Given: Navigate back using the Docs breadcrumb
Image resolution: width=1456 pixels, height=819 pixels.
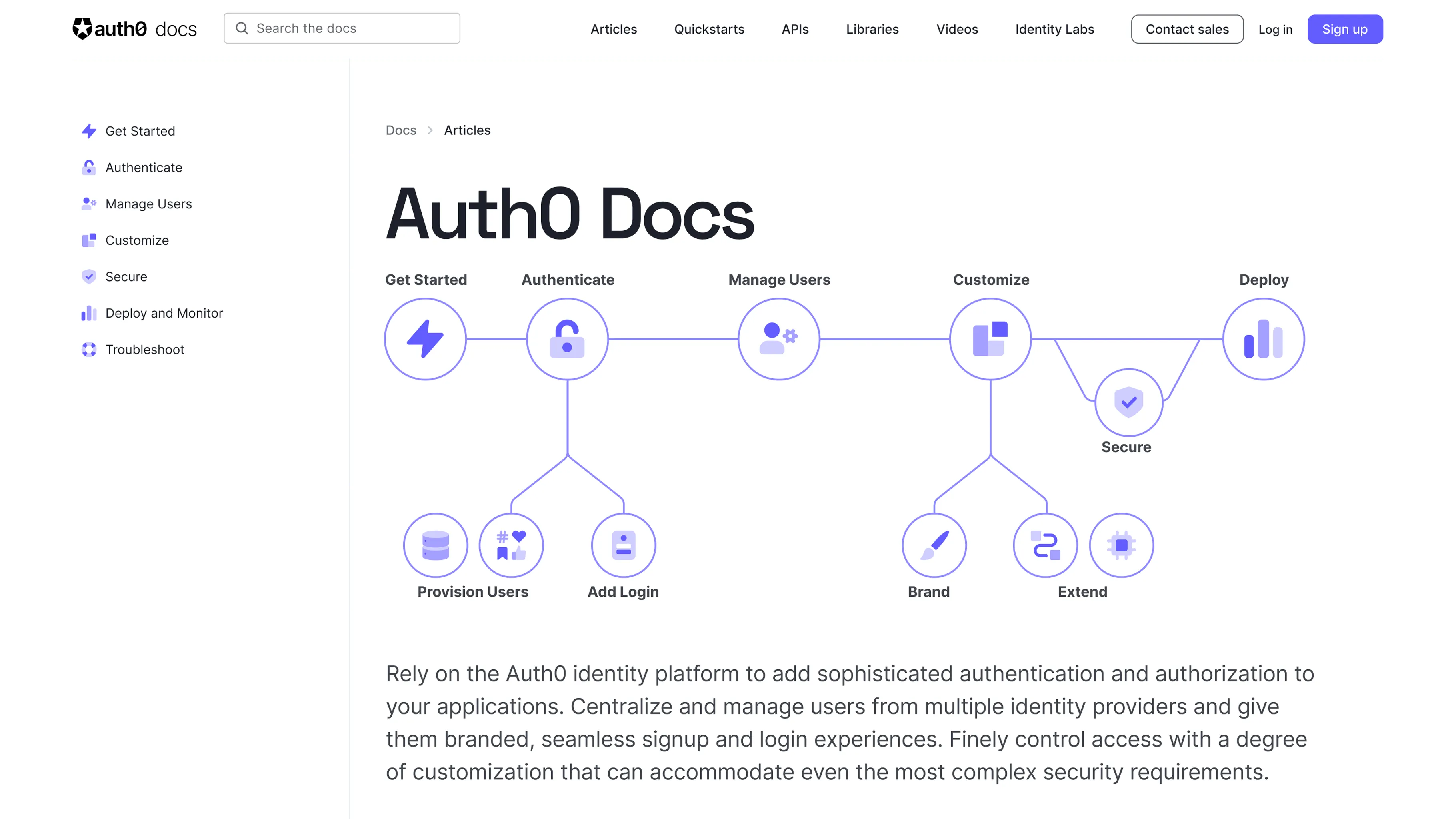Looking at the screenshot, I should coord(401,130).
